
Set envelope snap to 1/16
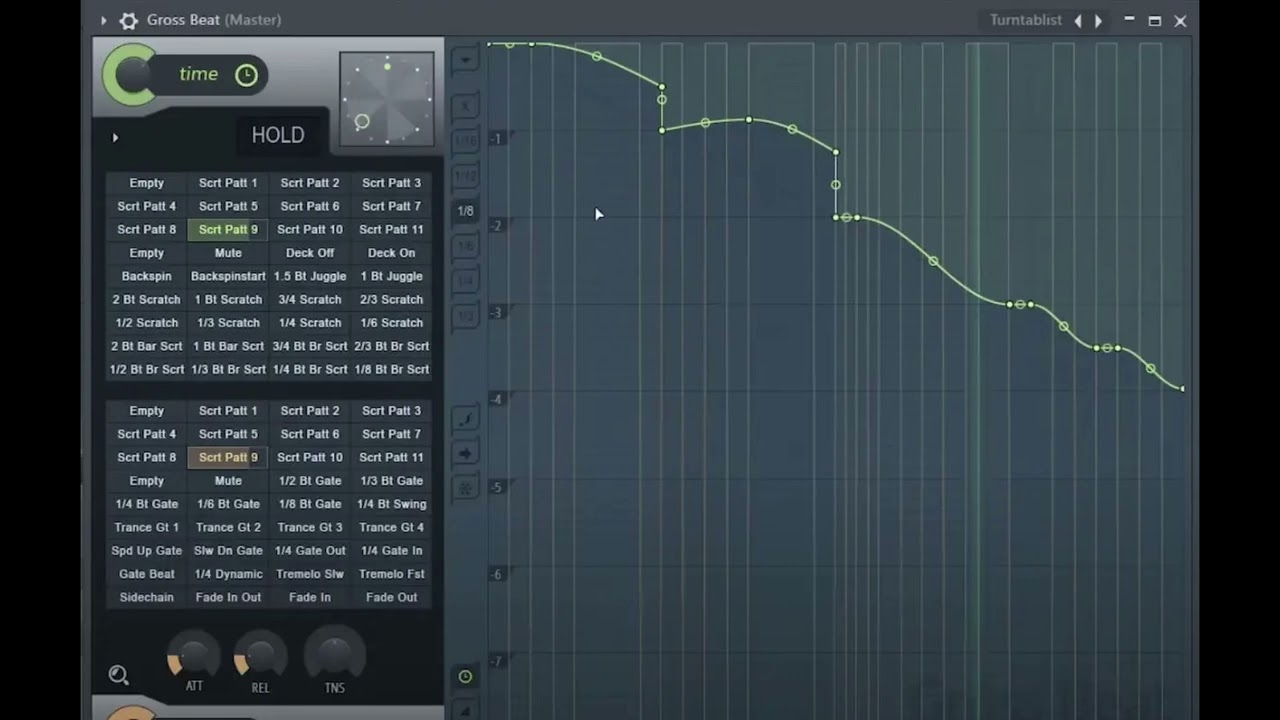tap(465, 141)
